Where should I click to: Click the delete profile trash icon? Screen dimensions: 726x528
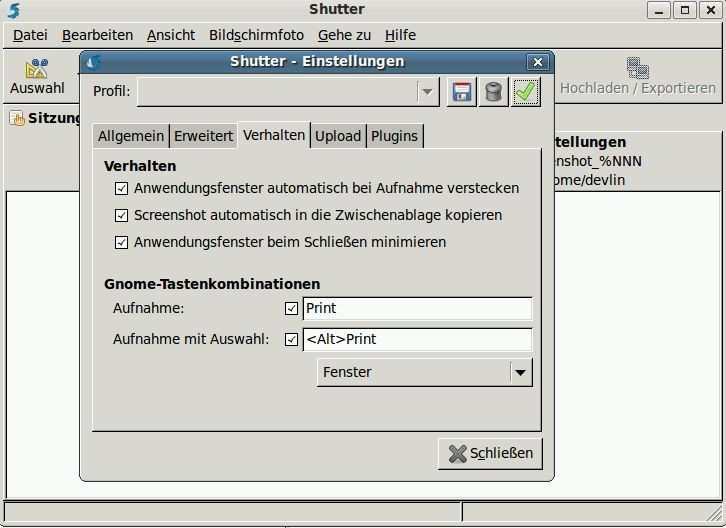(494, 92)
